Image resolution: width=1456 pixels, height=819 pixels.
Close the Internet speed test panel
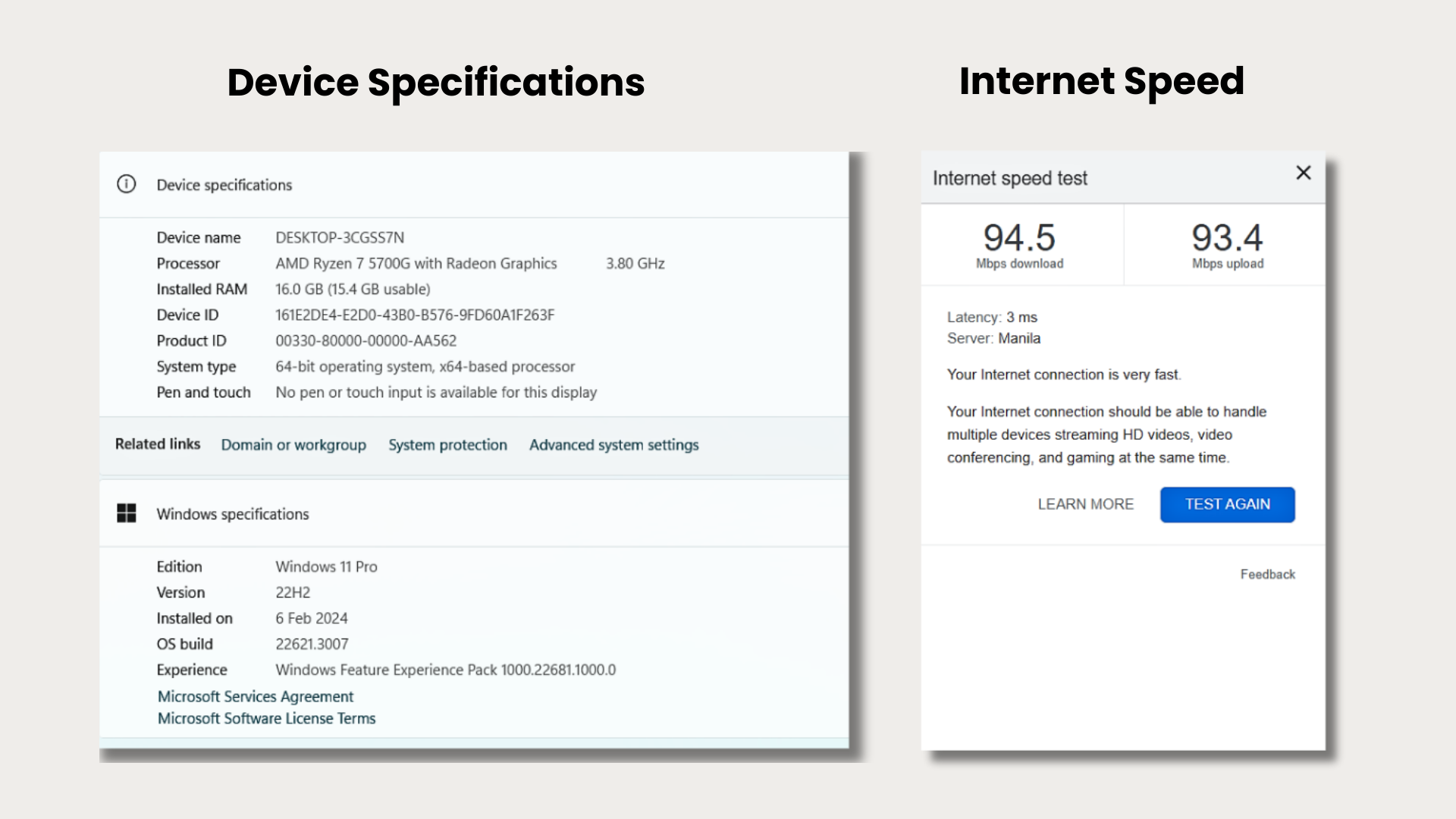pos(1303,173)
